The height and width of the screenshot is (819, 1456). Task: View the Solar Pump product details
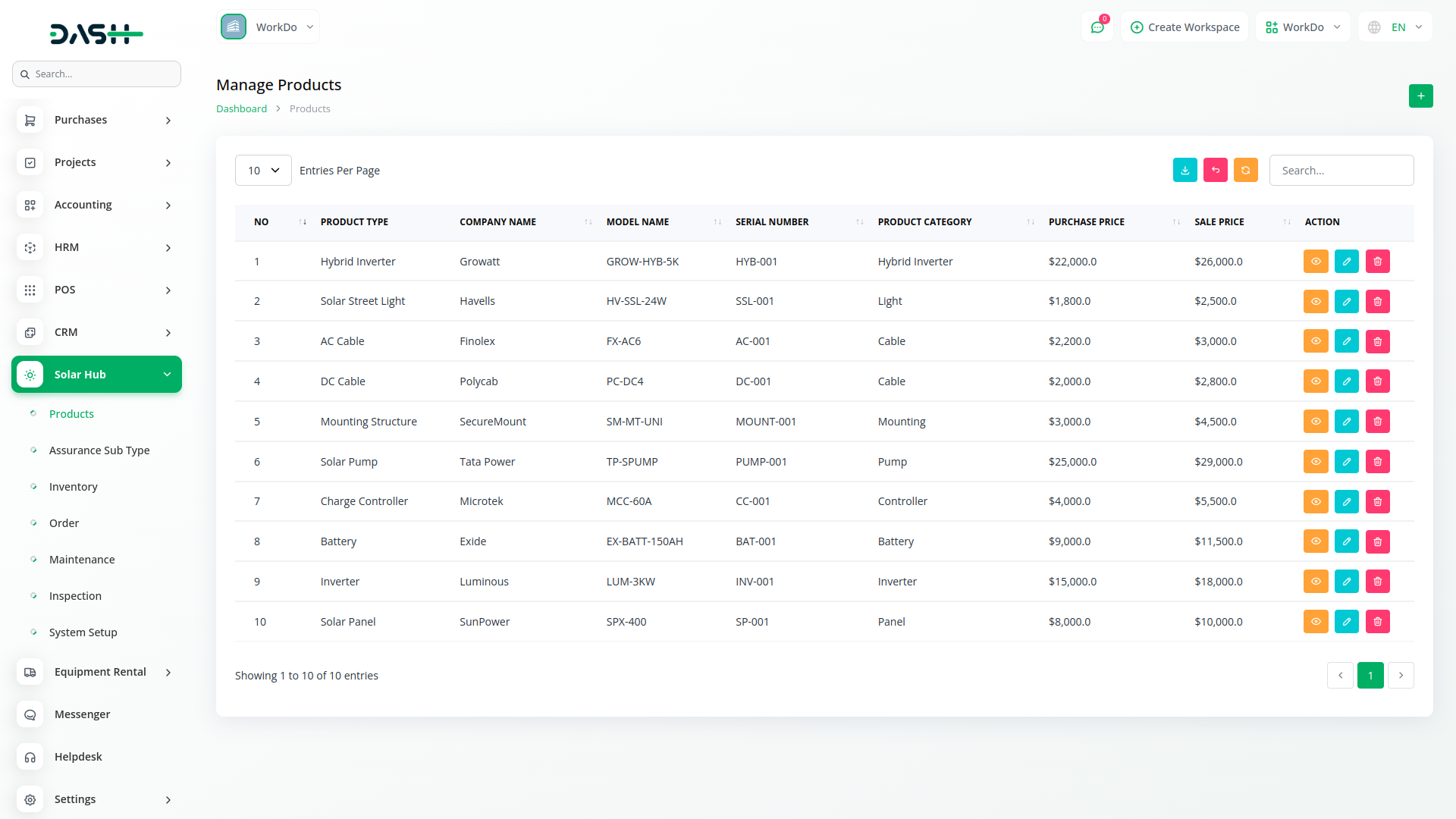[1316, 462]
